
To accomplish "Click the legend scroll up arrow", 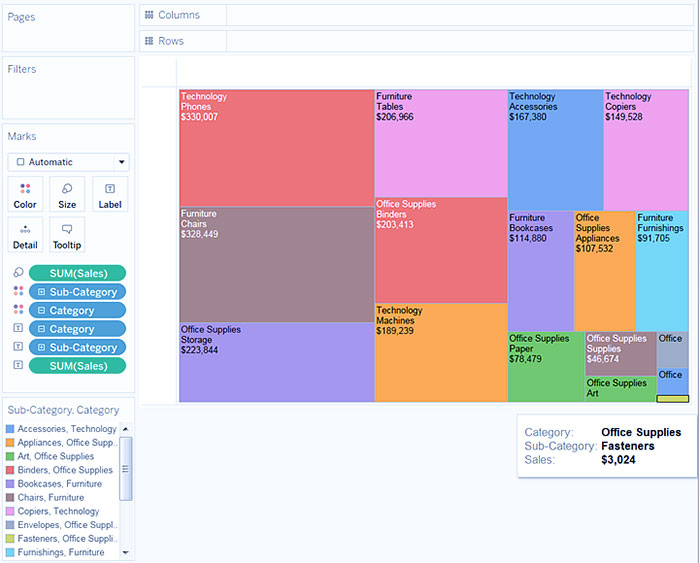I will pyautogui.click(x=126, y=429).
